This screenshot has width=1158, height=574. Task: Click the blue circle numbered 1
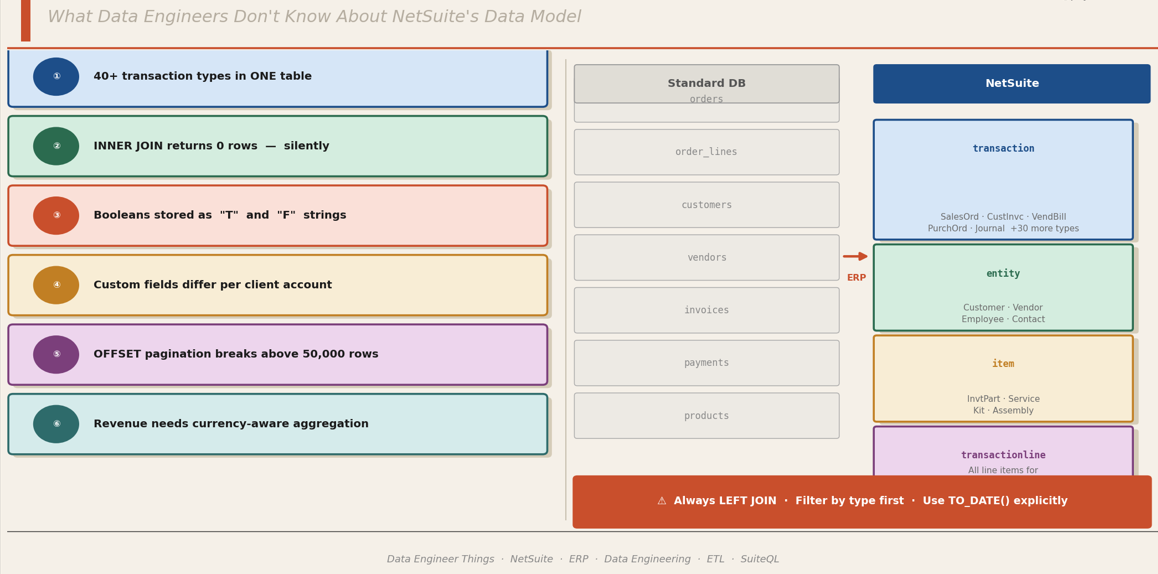(56, 77)
